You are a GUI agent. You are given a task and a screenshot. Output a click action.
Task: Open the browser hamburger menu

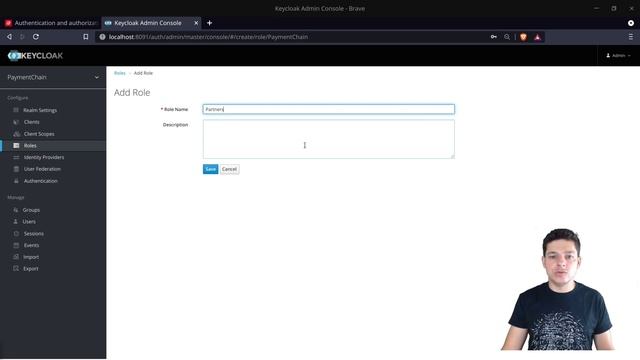click(631, 37)
